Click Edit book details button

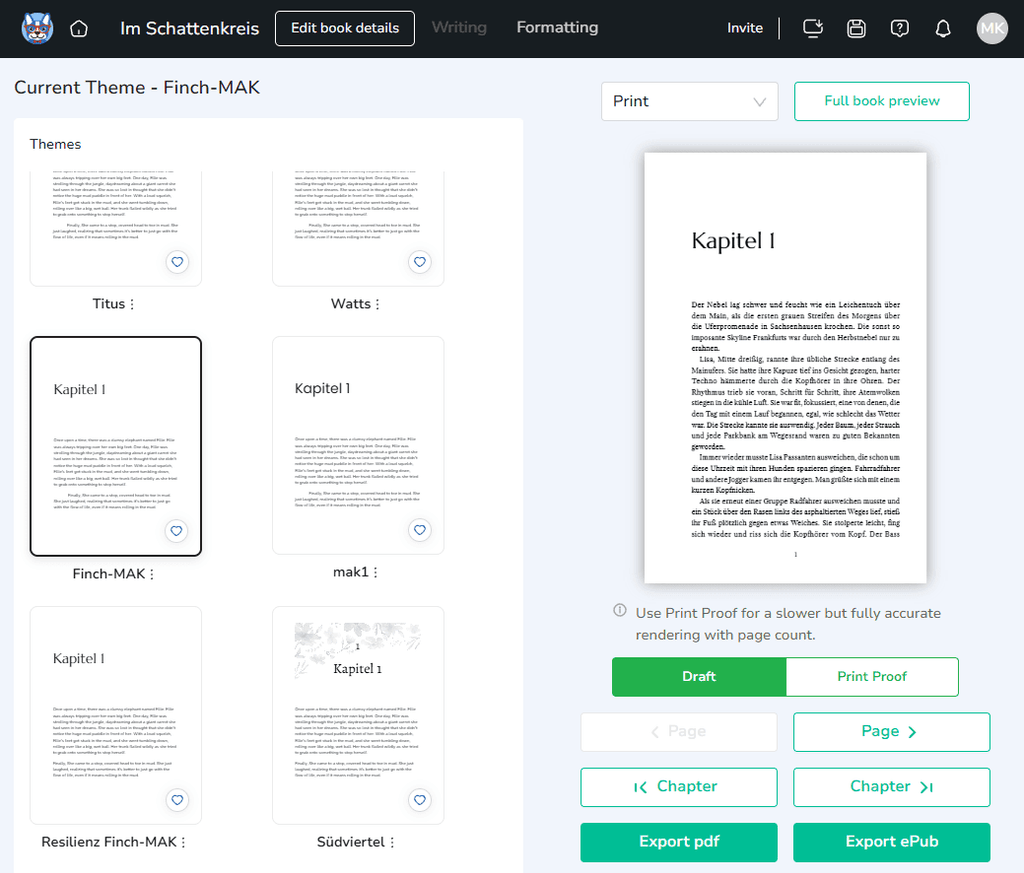(345, 28)
